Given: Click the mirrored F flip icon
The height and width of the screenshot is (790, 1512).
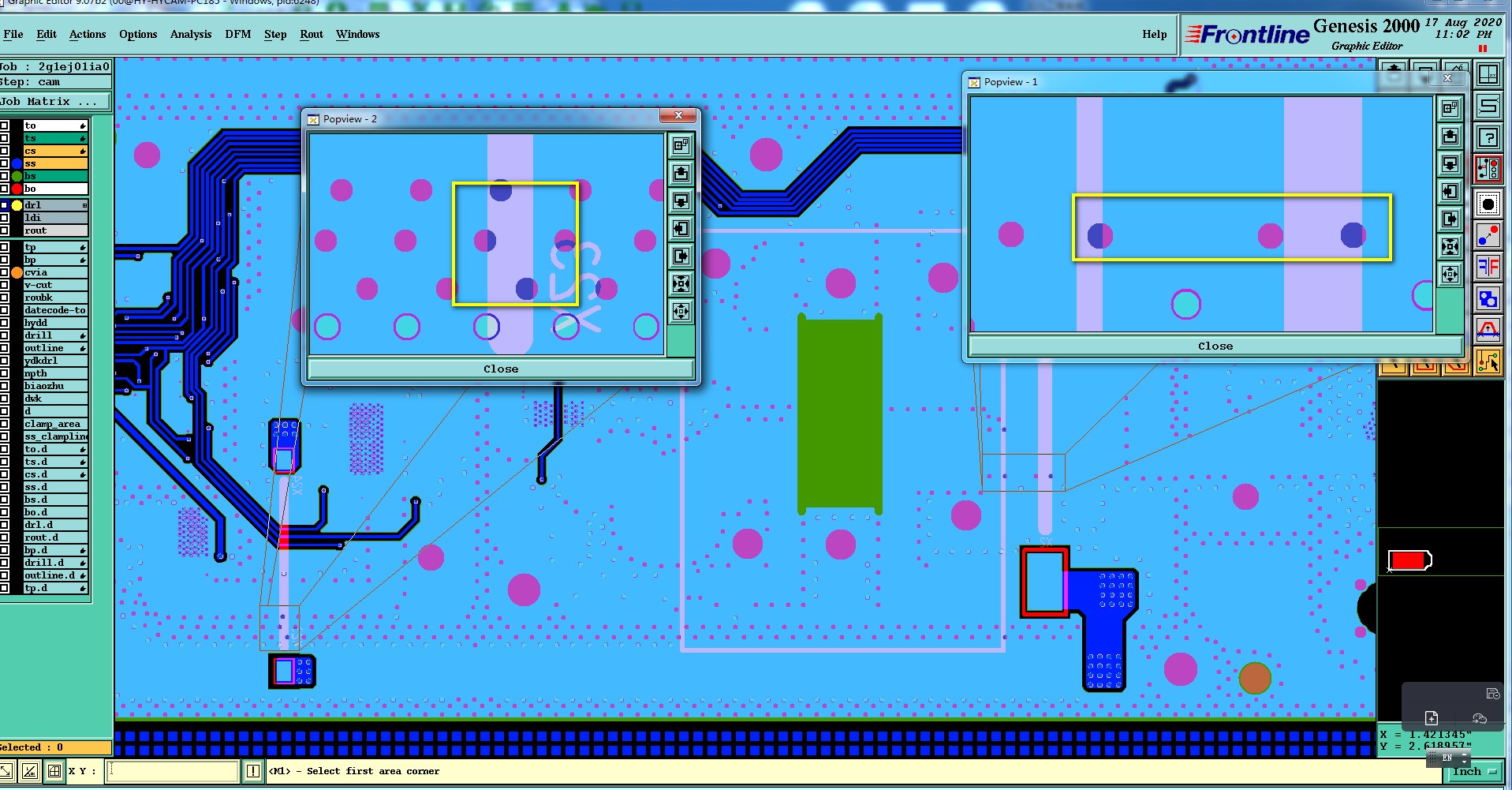Looking at the screenshot, I should coord(1488,267).
